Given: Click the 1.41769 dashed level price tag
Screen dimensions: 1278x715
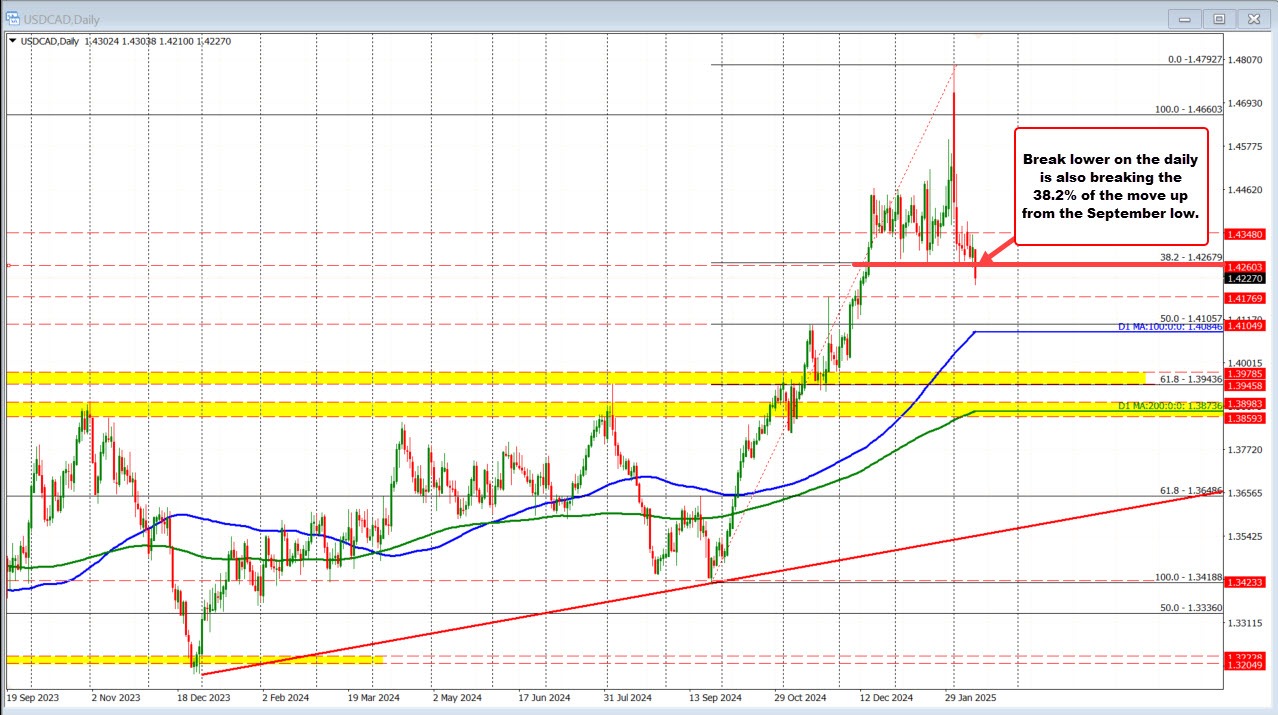Looking at the screenshot, I should coord(1244,300).
